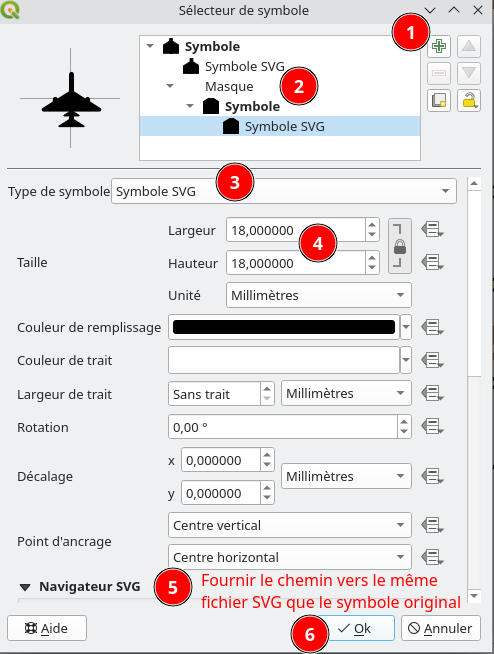Open data-defined override for Largeur

coord(432,229)
